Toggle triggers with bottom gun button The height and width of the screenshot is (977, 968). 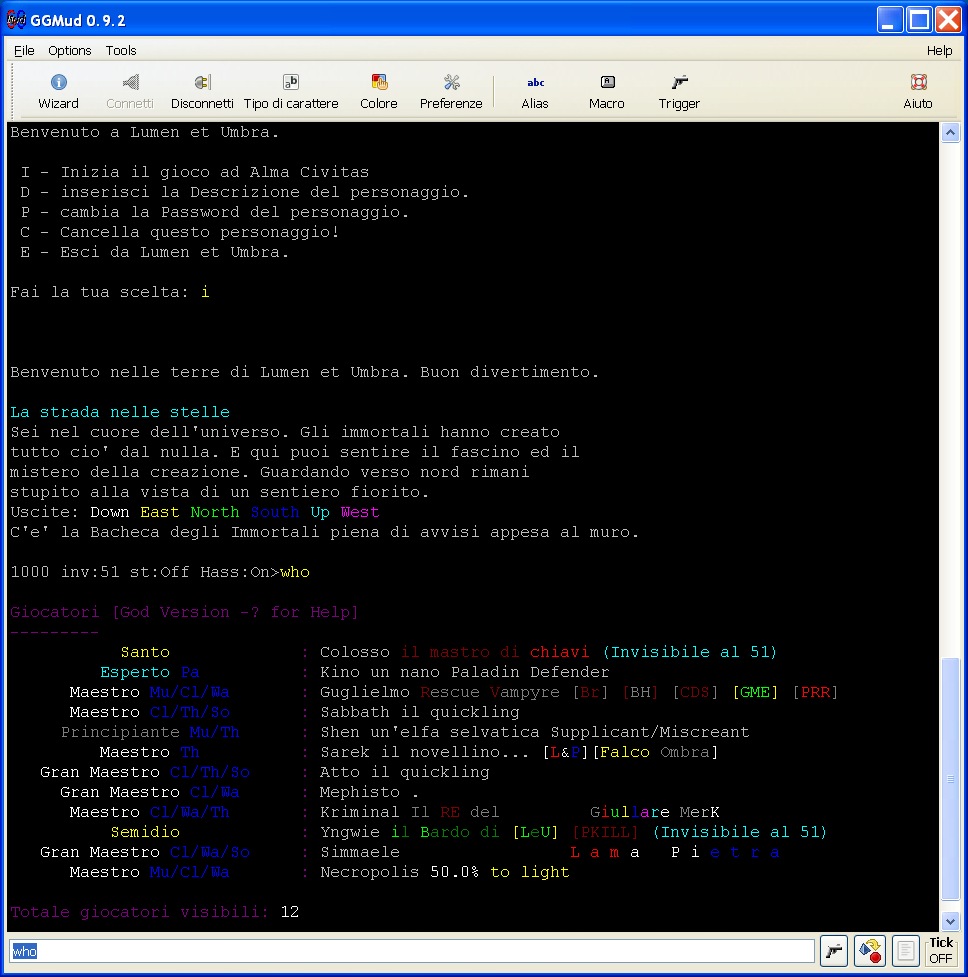[x=834, y=951]
